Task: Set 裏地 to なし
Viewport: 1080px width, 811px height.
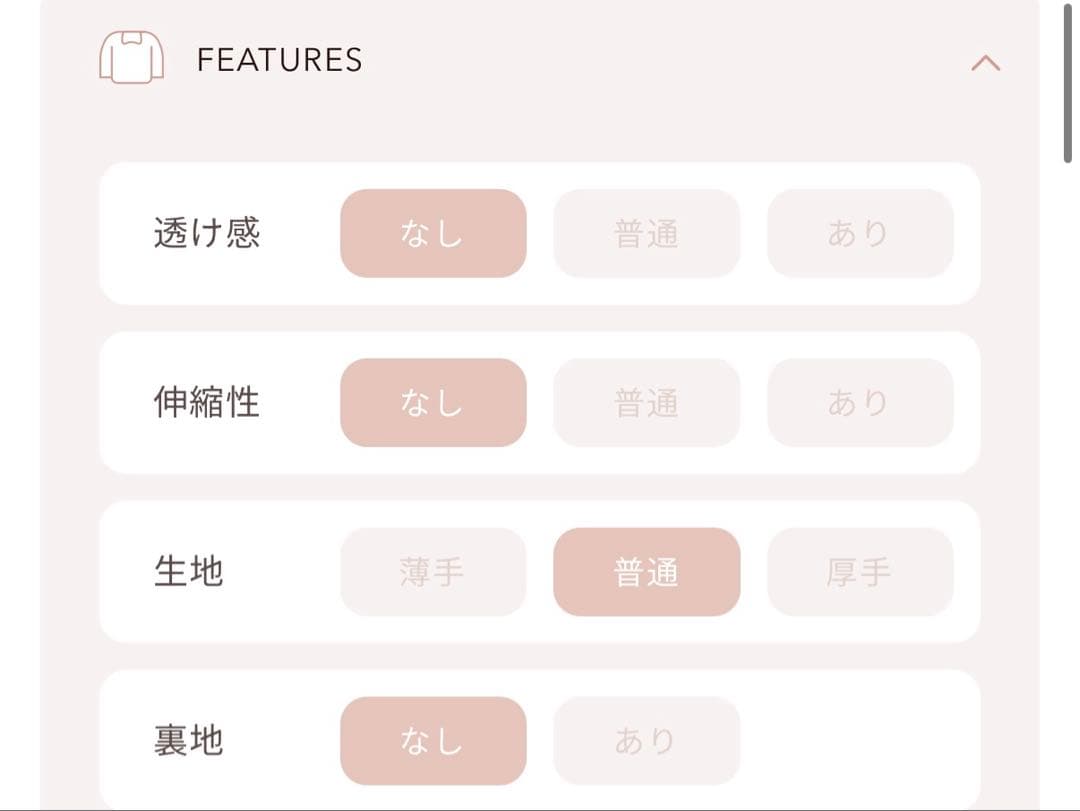Action: pos(433,741)
